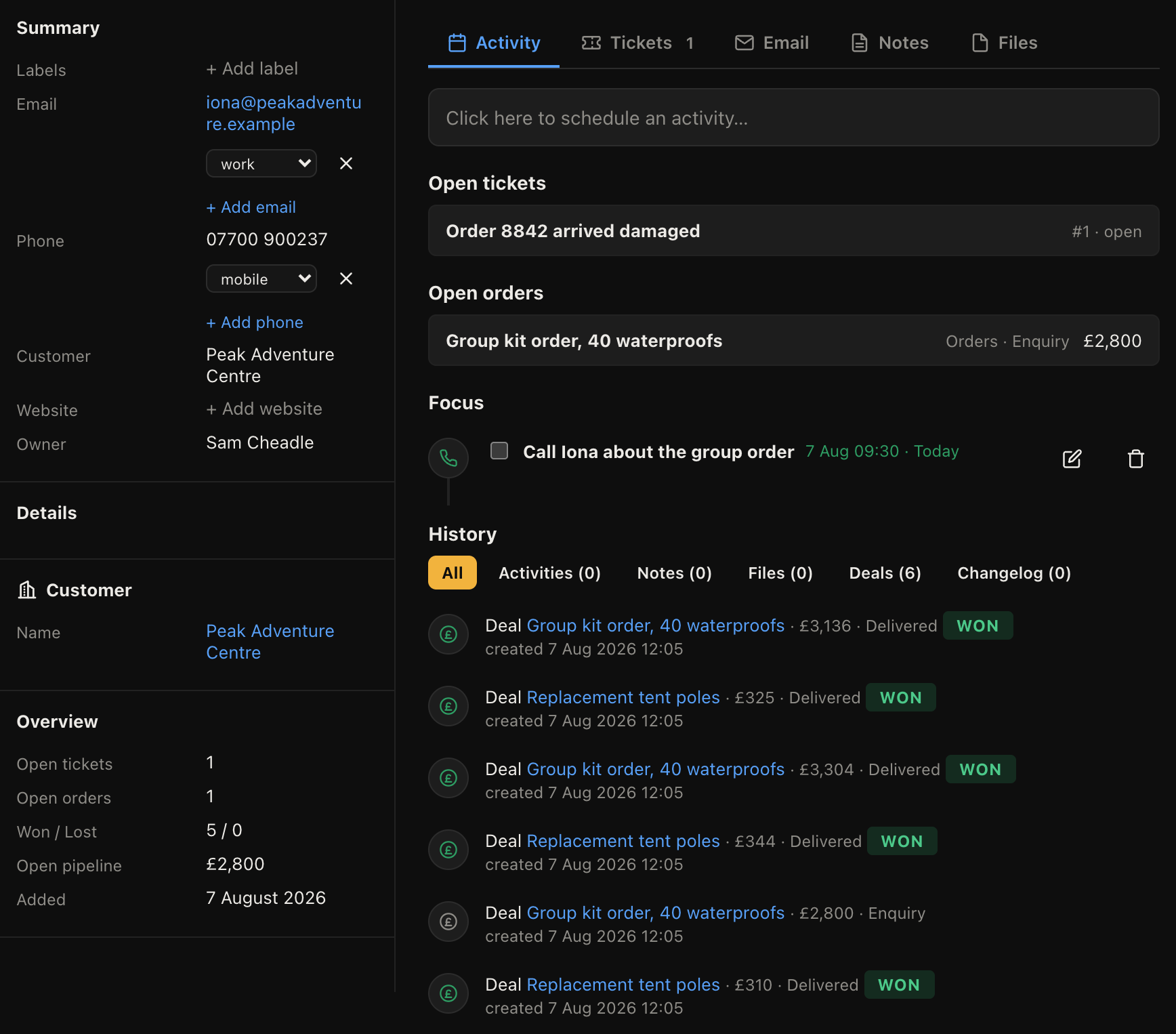
Task: Open the open order card for £2,800
Action: [x=794, y=340]
